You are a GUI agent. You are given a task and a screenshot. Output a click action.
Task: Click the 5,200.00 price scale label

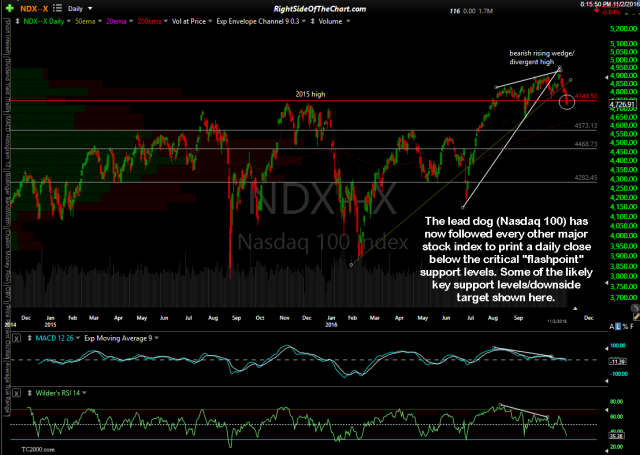623,29
